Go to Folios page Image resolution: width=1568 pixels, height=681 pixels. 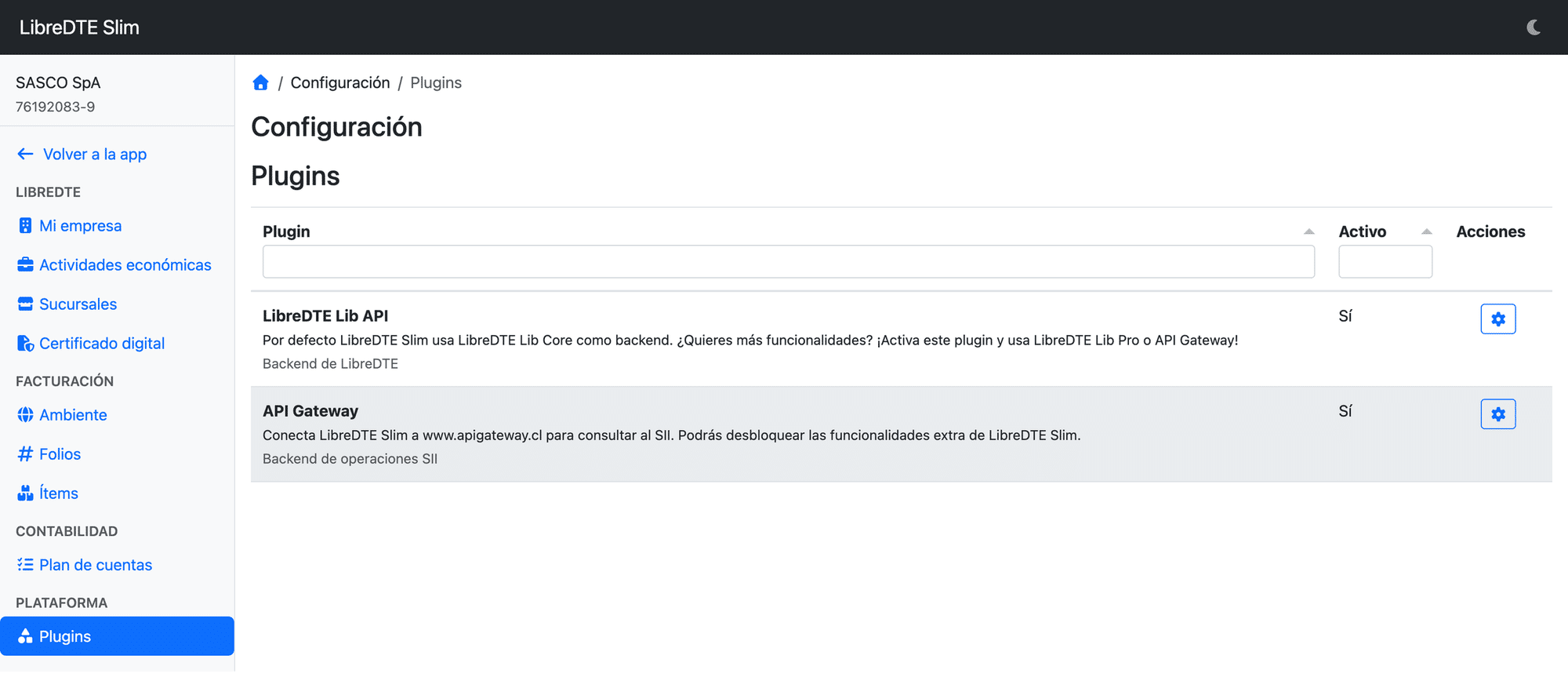[60, 454]
